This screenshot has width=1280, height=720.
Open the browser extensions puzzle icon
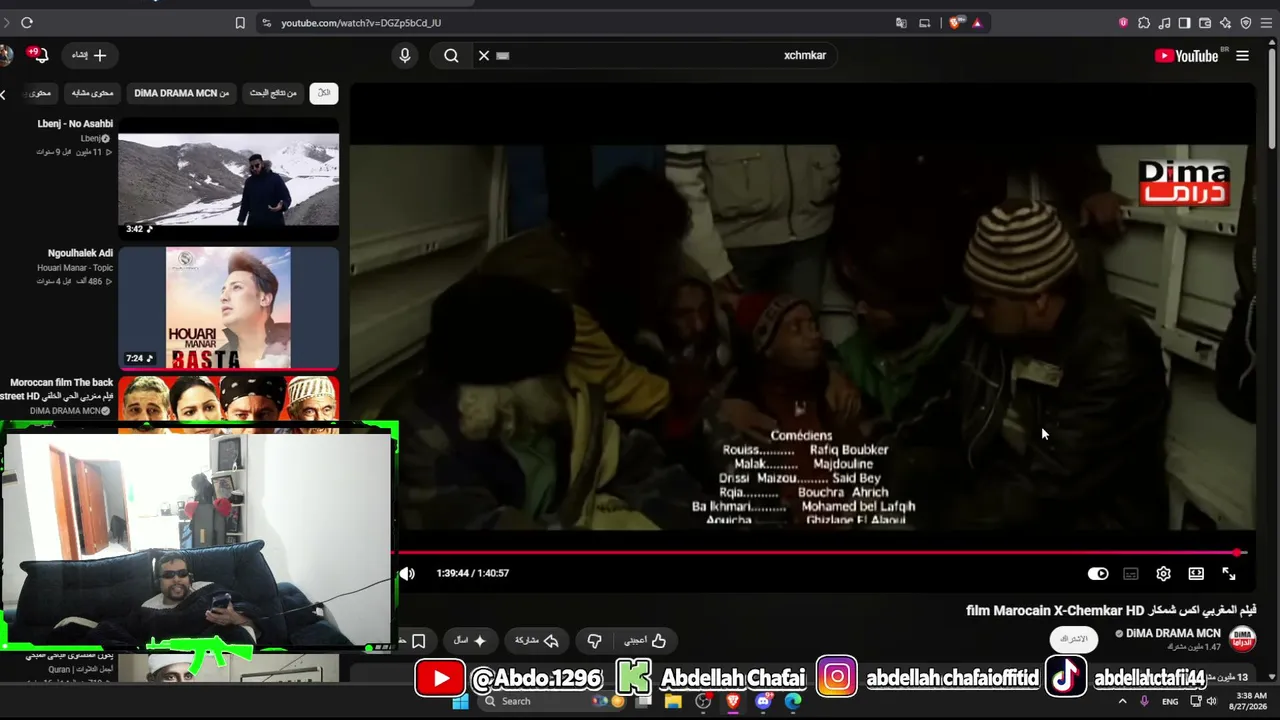1144,23
